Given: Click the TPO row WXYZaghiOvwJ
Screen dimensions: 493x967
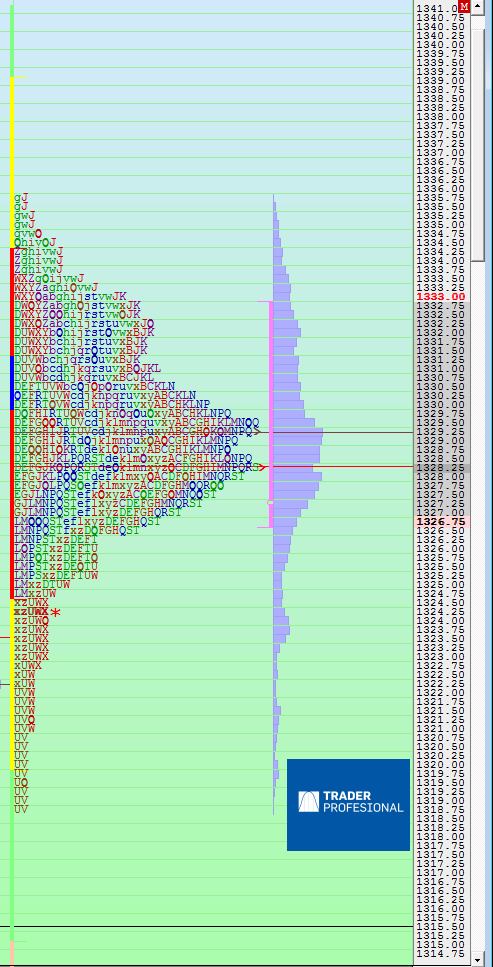Looking at the screenshot, I should pyautogui.click(x=56, y=287).
